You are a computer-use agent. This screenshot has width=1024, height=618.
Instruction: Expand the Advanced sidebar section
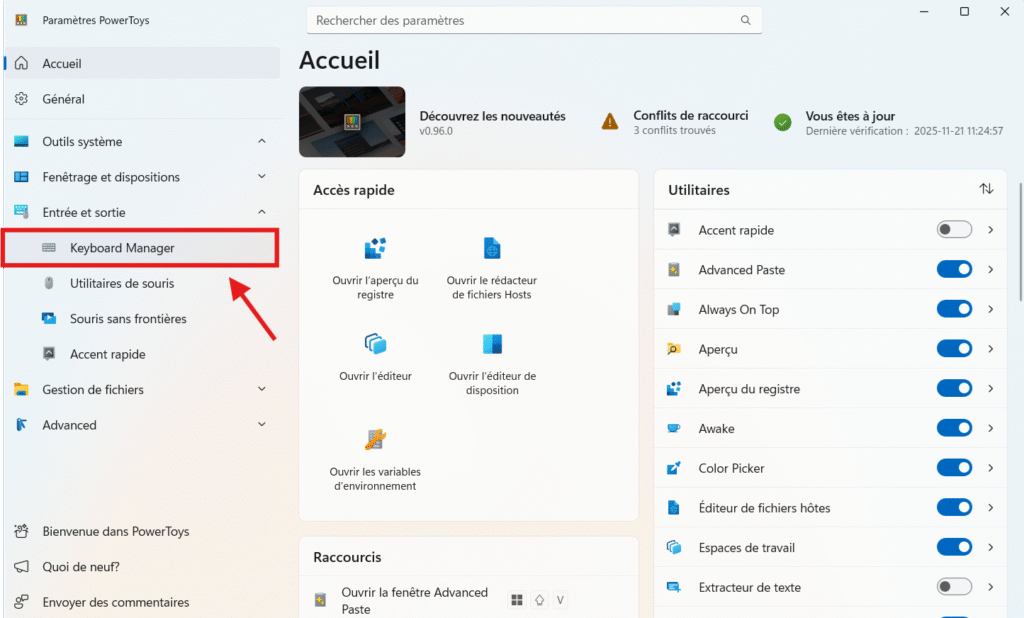pyautogui.click(x=262, y=425)
